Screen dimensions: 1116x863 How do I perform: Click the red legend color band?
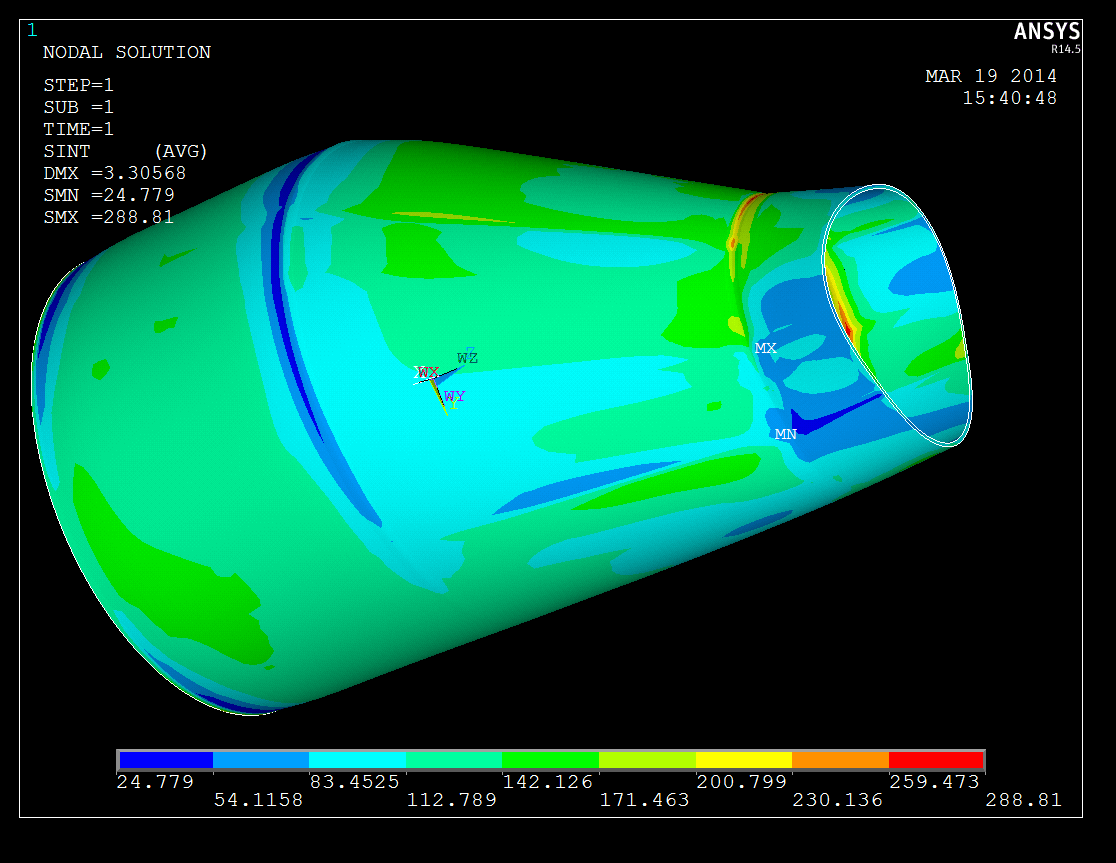pos(936,760)
